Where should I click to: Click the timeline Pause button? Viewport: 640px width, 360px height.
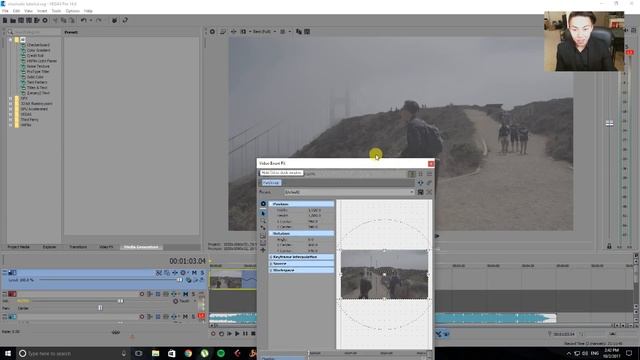[x=245, y=333]
